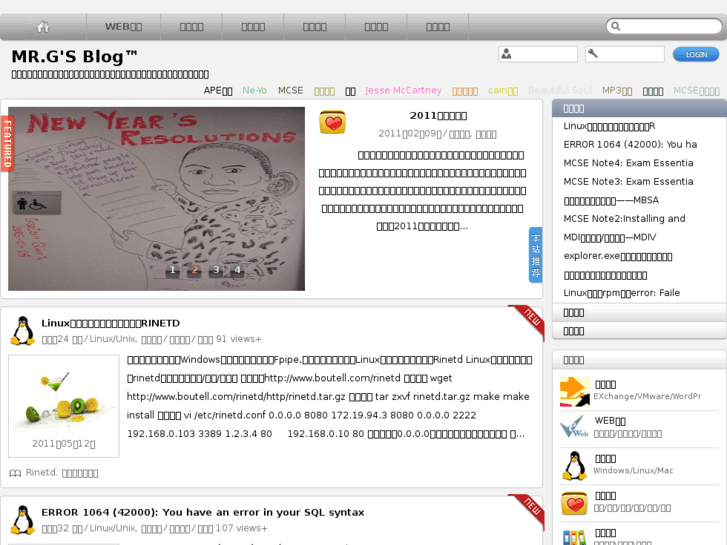Open the 2011 featured post title
727x545 pixels.
click(438, 115)
